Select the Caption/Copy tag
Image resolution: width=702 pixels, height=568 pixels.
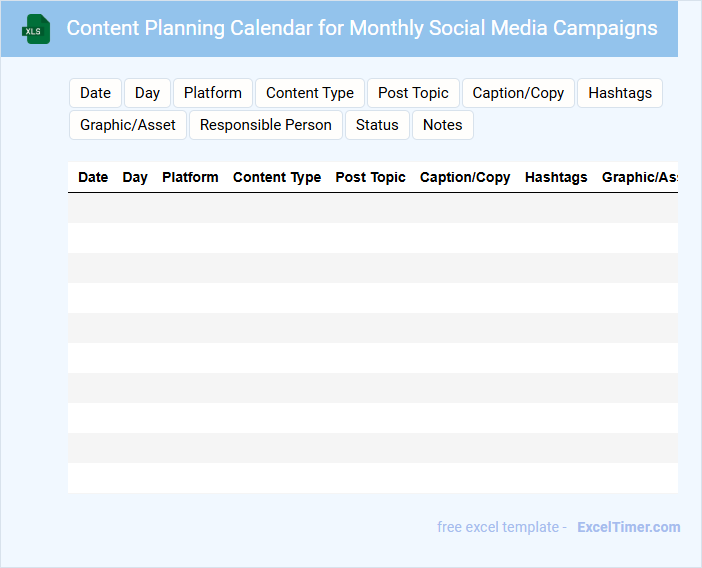[x=518, y=93]
